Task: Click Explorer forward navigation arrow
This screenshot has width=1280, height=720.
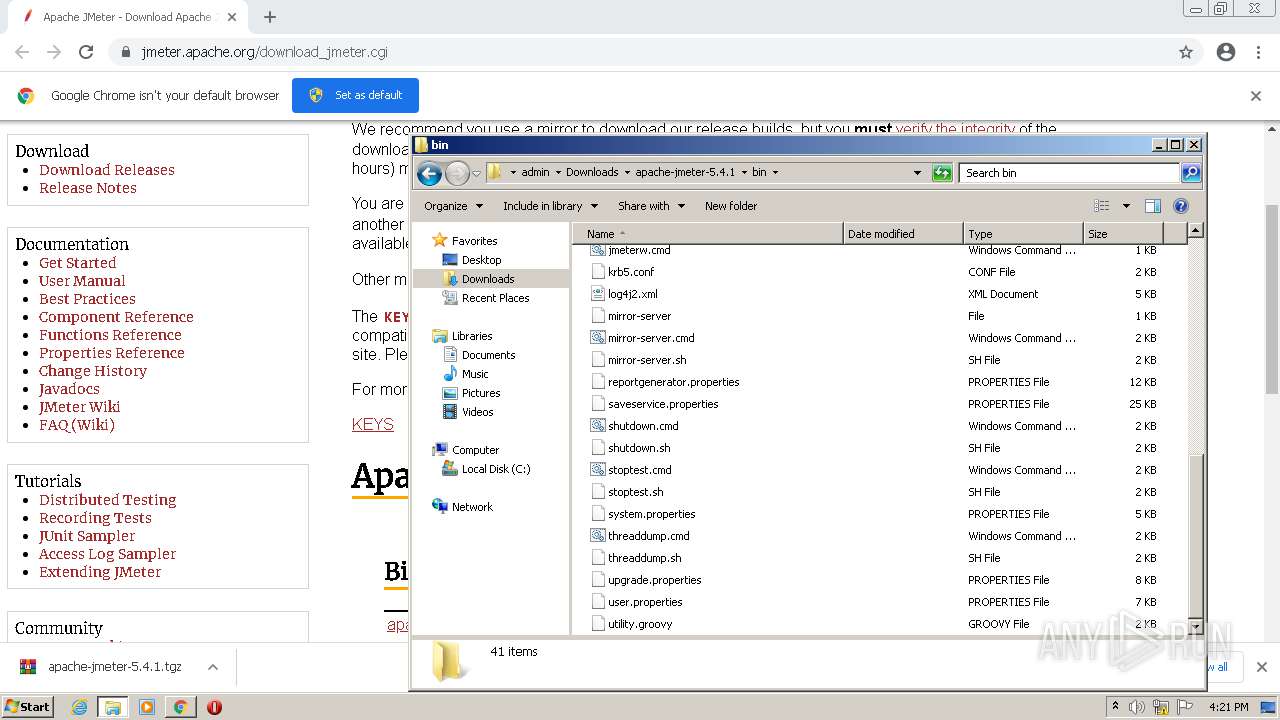Action: [457, 173]
